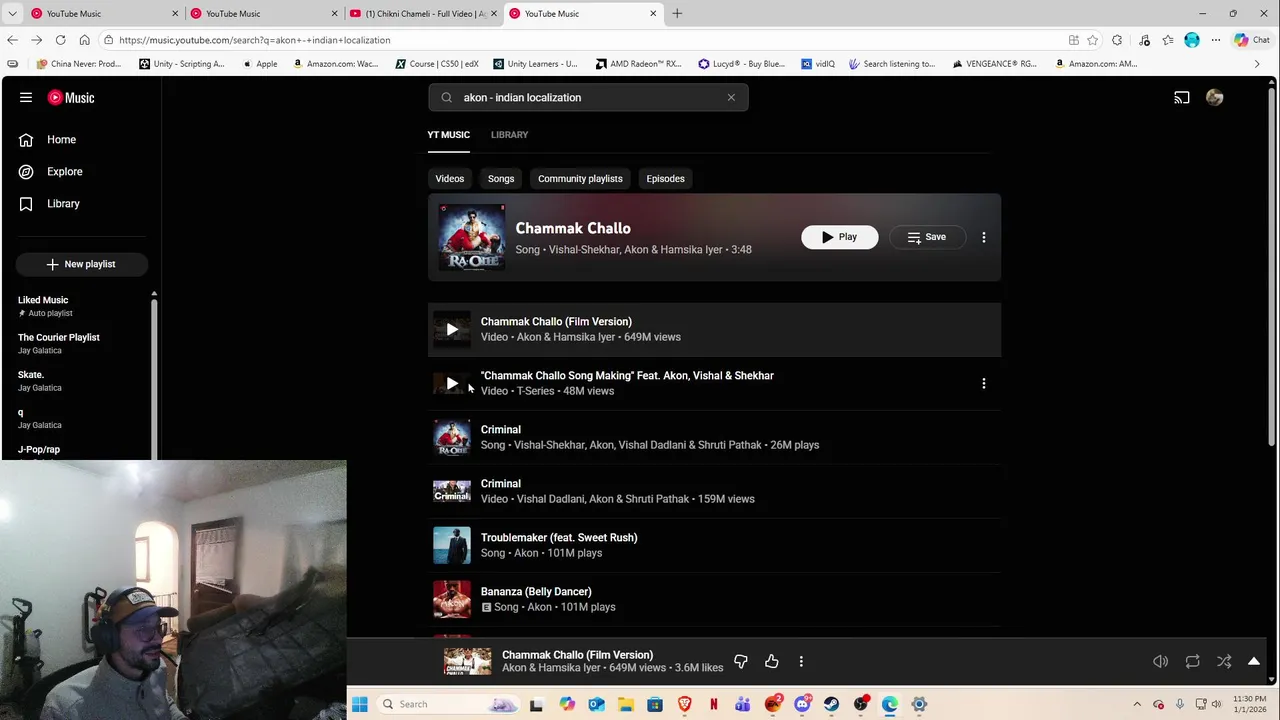Create a New playlist

pos(81,264)
